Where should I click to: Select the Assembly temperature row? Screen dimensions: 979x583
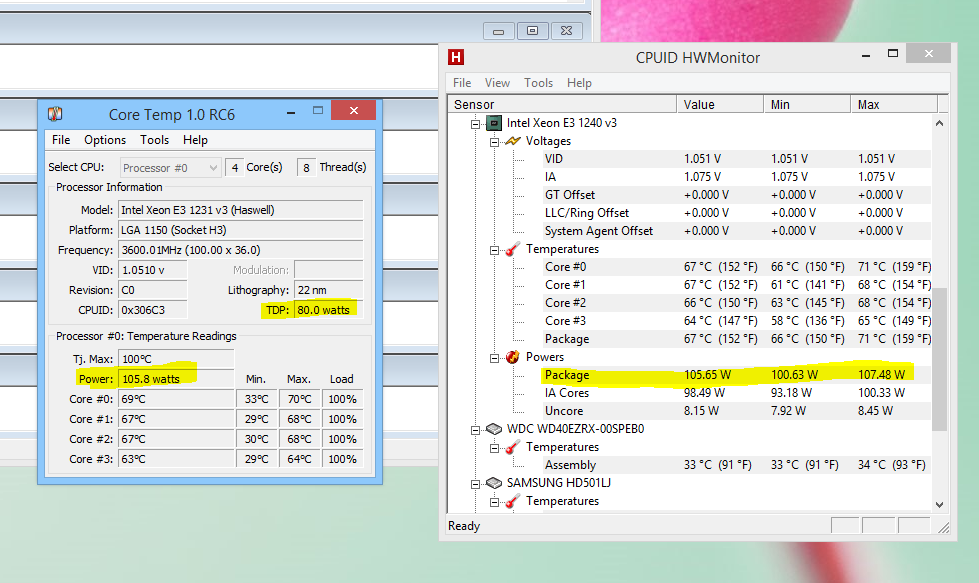pyautogui.click(x=737, y=465)
